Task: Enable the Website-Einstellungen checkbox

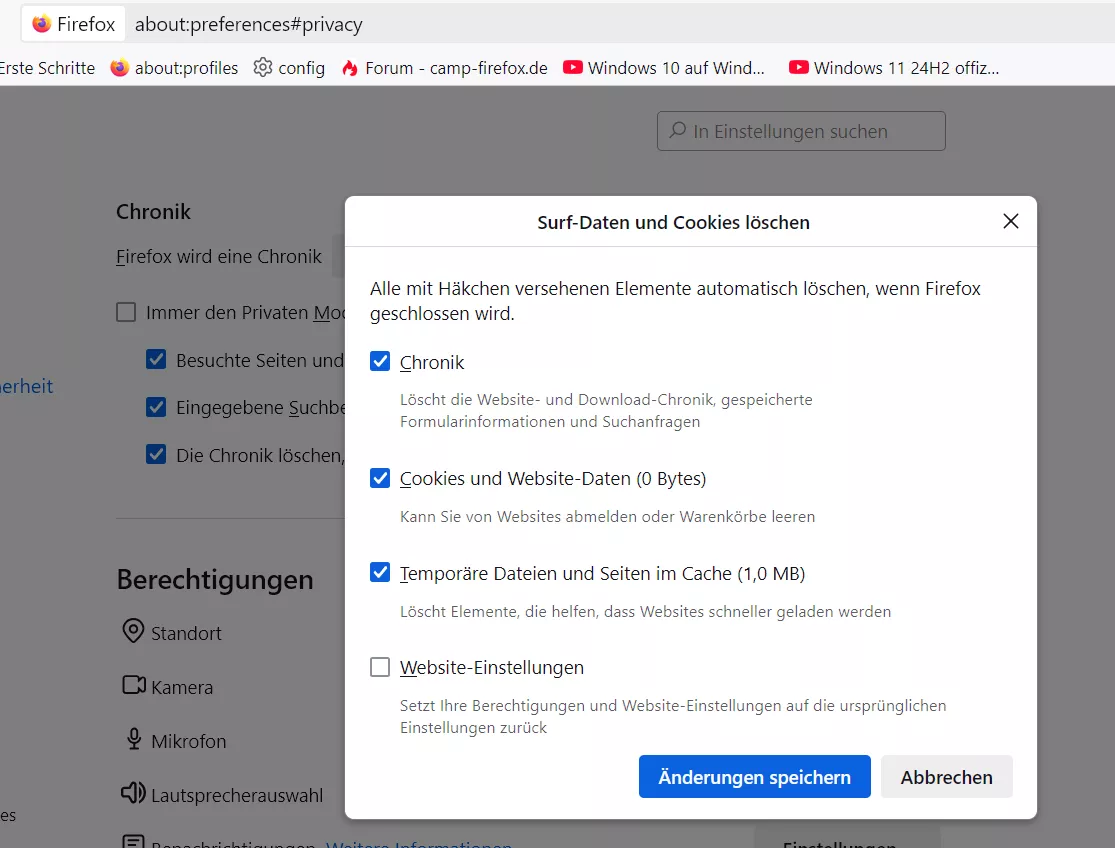Action: (380, 667)
